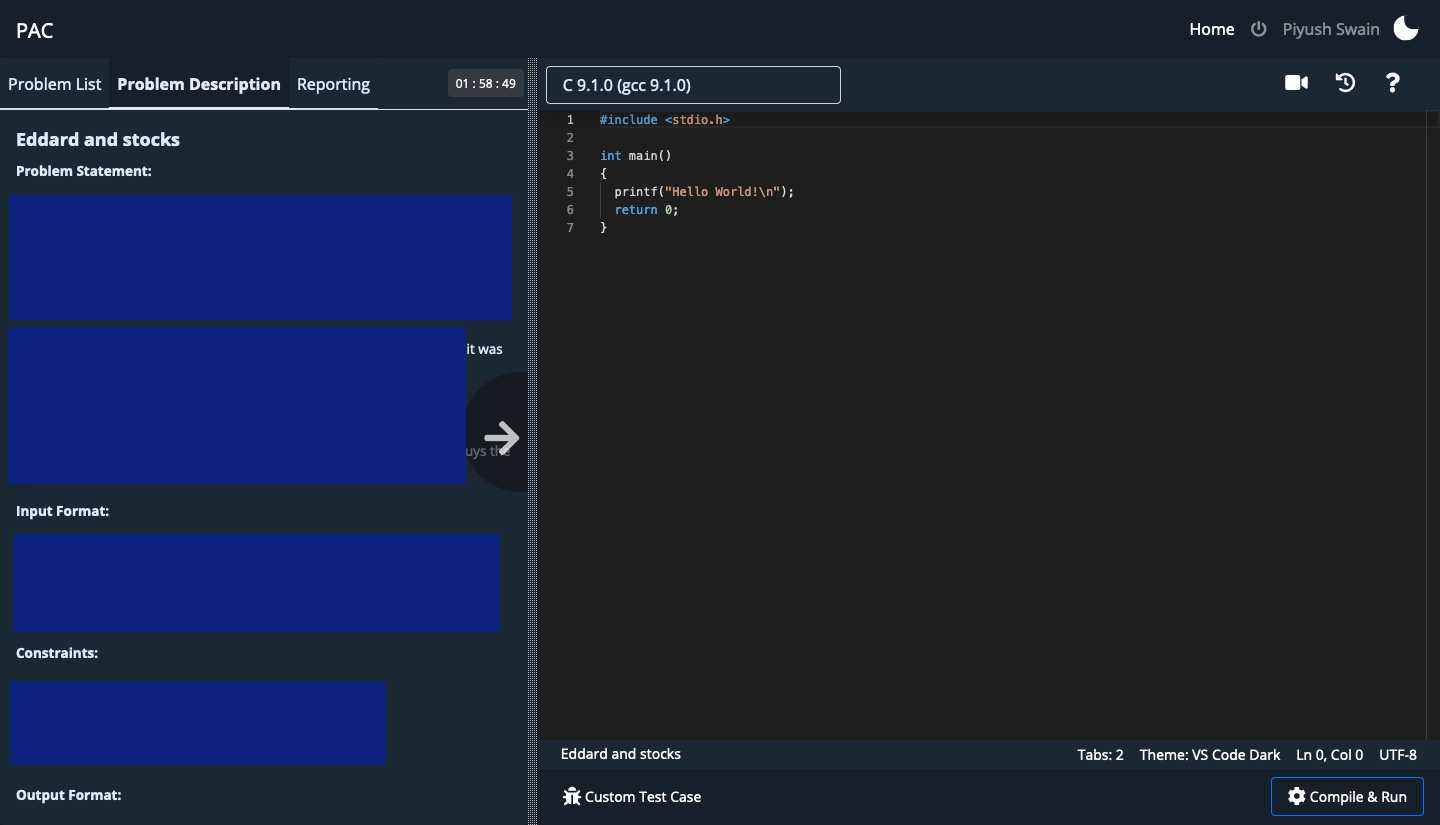
Task: Click the PAC logo
Action: 34,30
